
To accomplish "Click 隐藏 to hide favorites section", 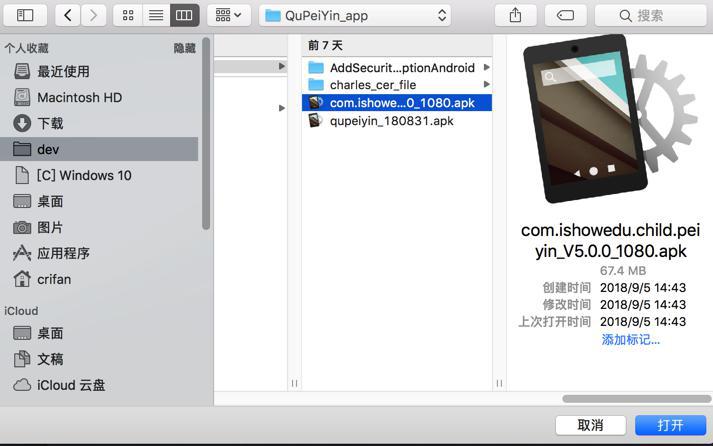I will pos(184,48).
